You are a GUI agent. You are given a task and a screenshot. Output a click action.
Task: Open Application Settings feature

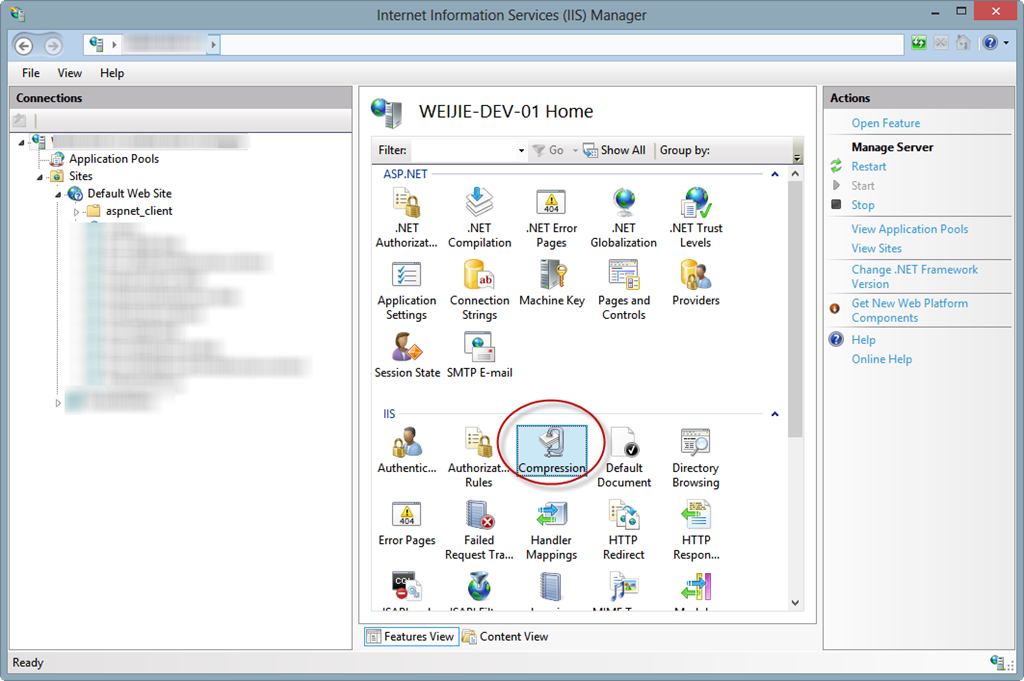[x=406, y=290]
